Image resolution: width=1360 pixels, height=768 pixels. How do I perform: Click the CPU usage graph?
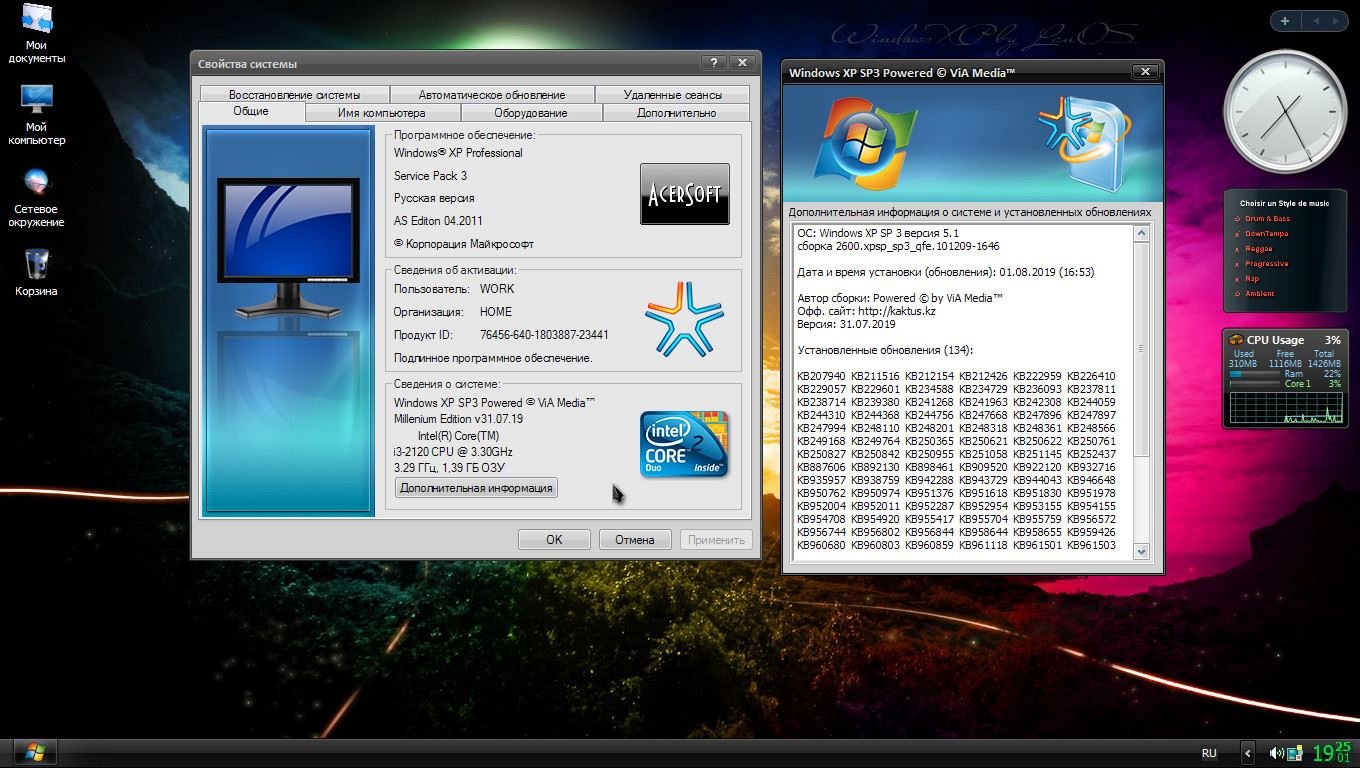click(x=1285, y=406)
